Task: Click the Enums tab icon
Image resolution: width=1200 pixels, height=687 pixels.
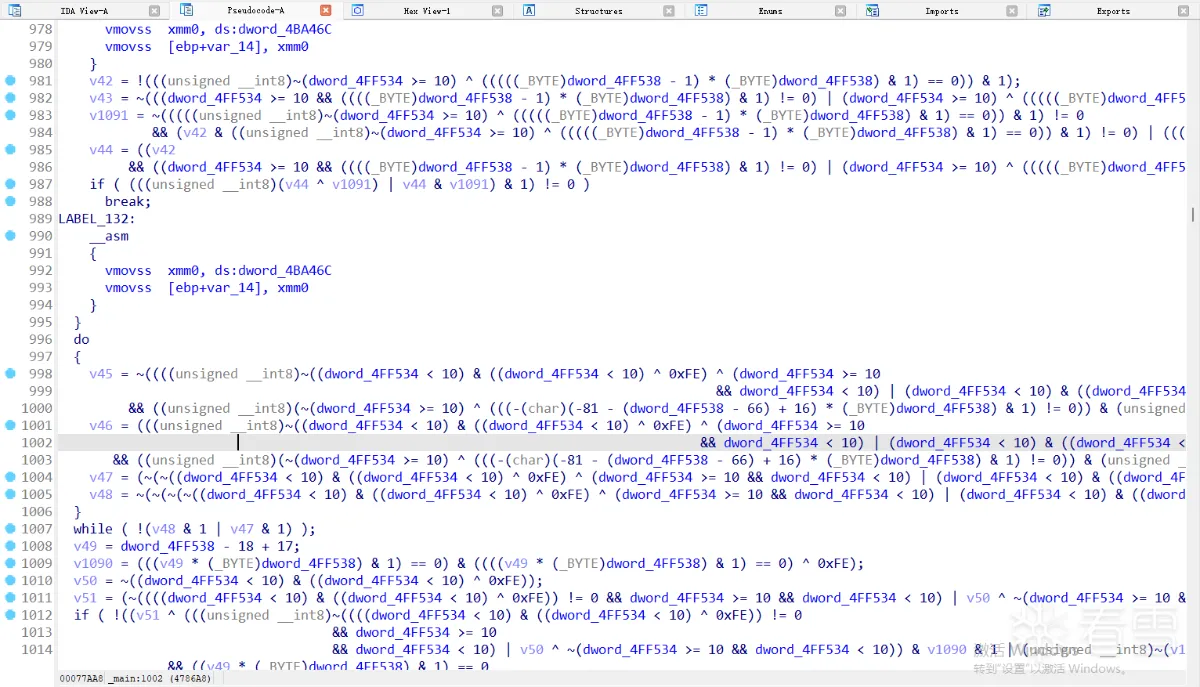Action: coord(701,10)
